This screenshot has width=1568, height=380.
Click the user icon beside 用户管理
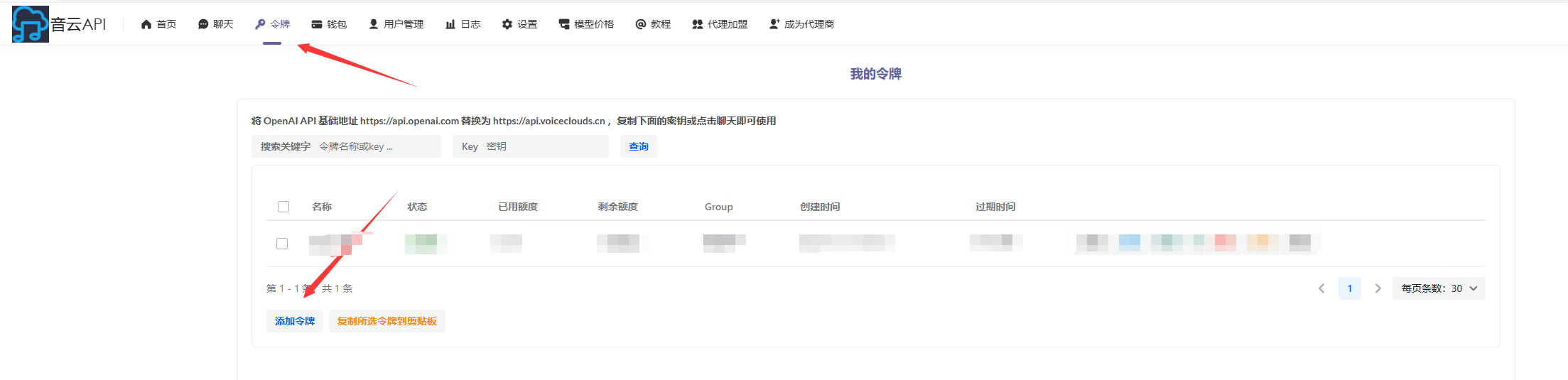point(374,24)
